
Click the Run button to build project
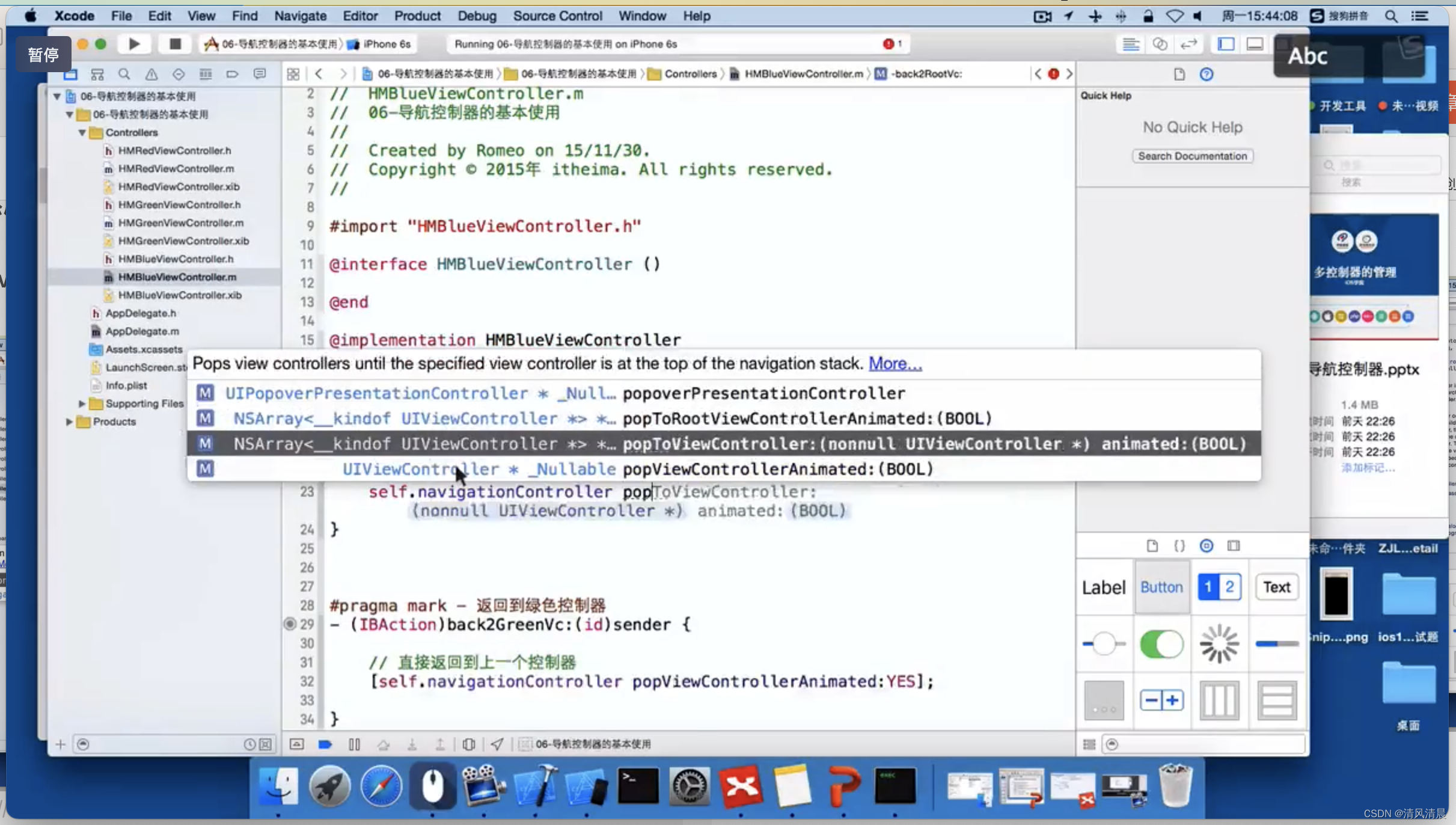point(134,44)
